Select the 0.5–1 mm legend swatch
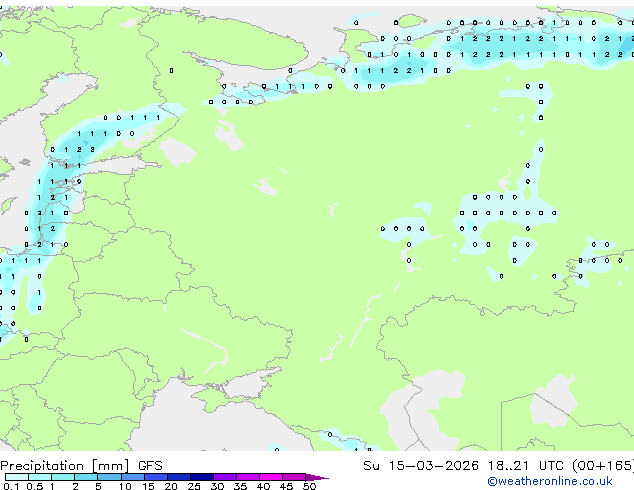634x490 pixels. tap(40, 477)
